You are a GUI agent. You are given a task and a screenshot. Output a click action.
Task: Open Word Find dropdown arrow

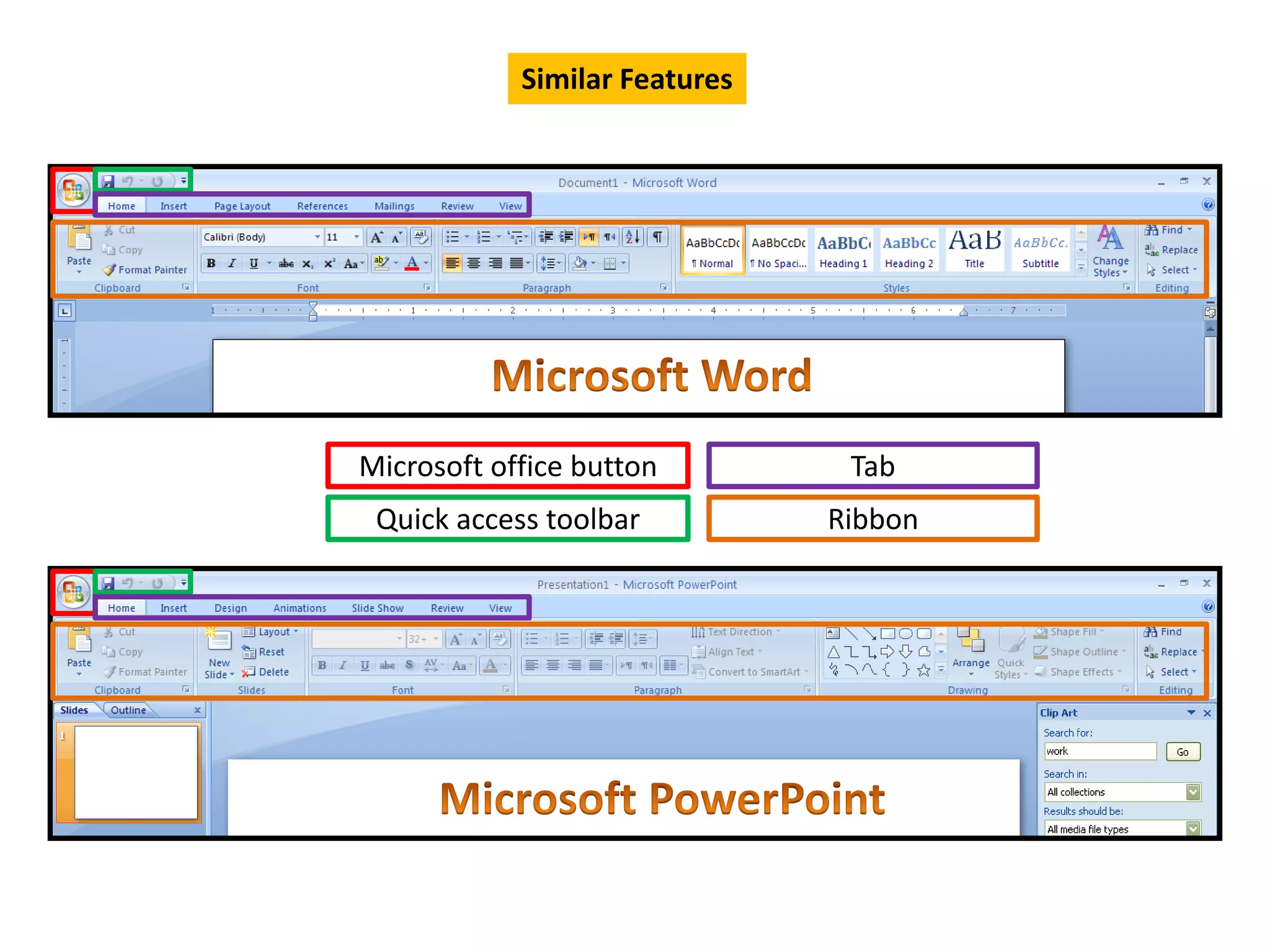click(1189, 230)
